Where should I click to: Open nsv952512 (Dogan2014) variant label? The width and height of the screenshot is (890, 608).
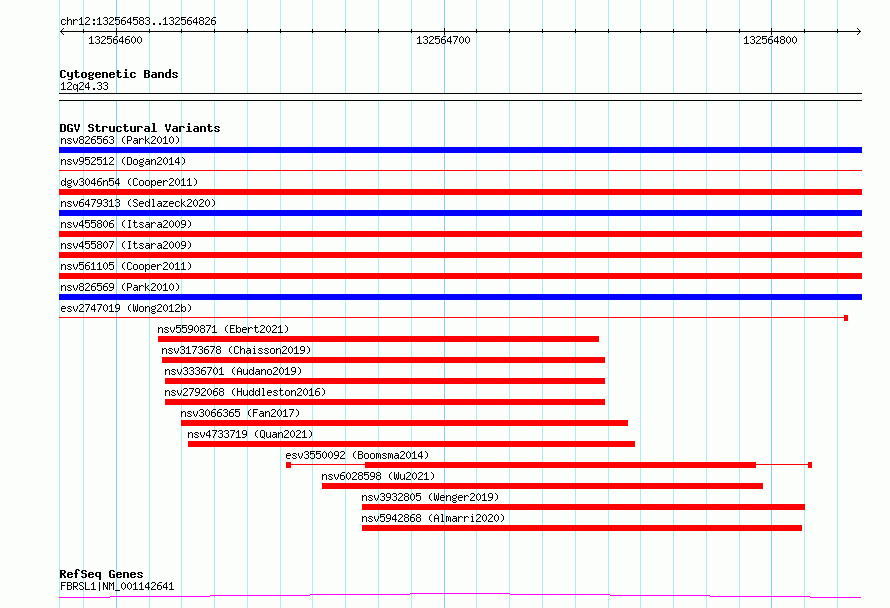point(123,161)
